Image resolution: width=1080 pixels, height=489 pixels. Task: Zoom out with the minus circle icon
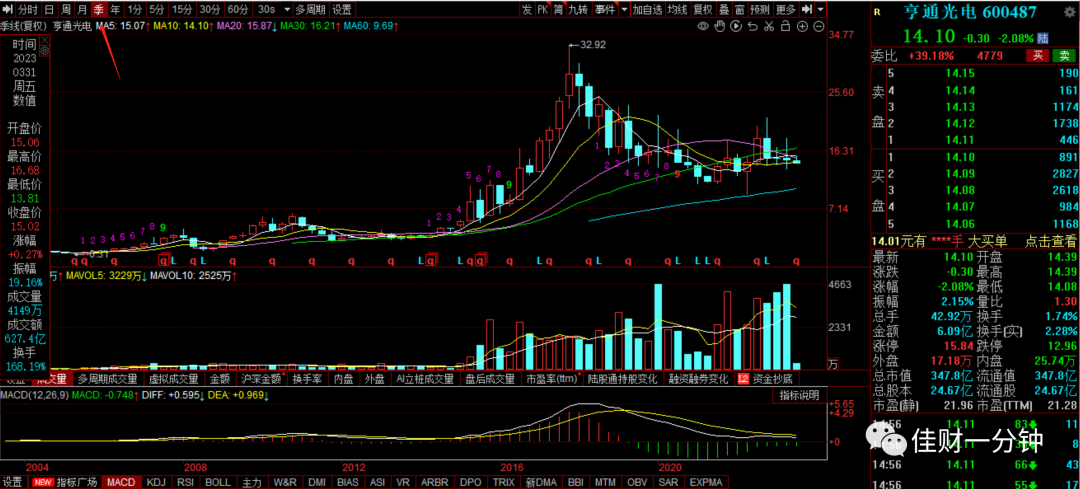pyautogui.click(x=819, y=26)
